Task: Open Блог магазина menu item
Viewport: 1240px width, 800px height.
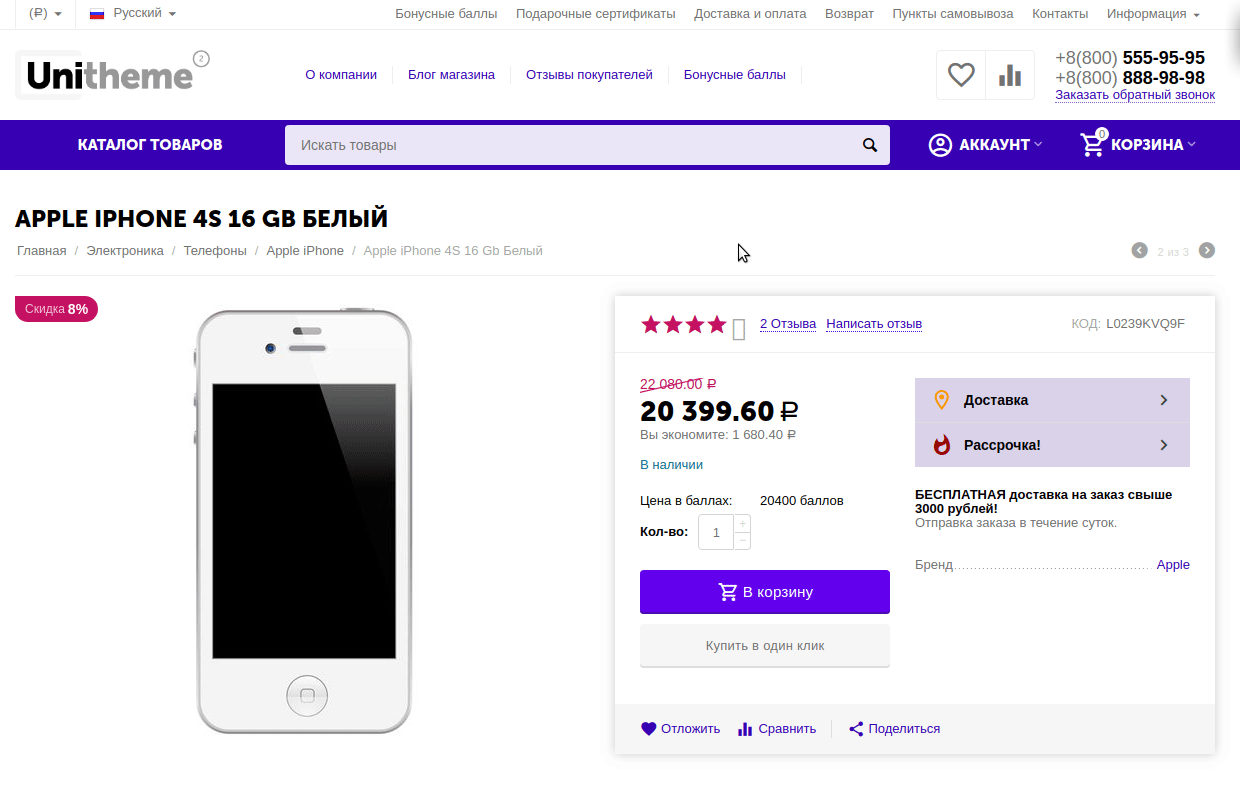Action: tap(451, 75)
